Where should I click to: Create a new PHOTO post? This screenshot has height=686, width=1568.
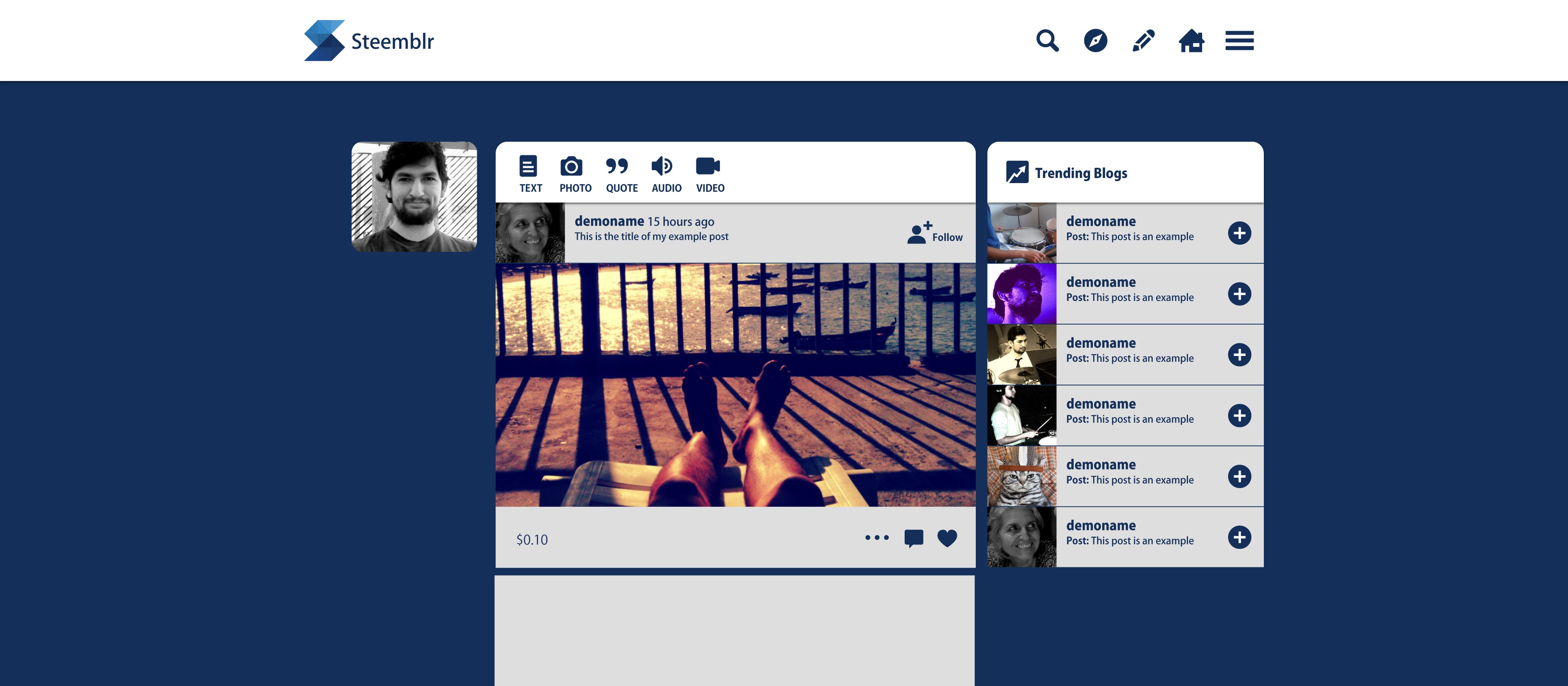(574, 174)
